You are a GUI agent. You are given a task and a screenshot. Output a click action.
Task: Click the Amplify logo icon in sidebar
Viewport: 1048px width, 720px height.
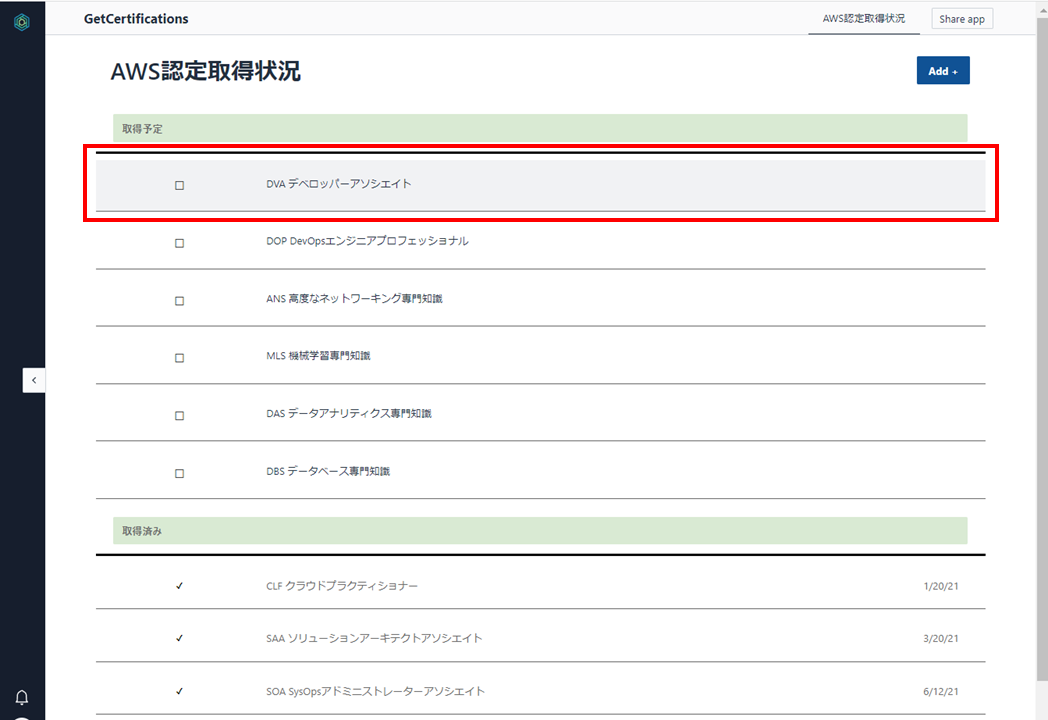tap(22, 22)
